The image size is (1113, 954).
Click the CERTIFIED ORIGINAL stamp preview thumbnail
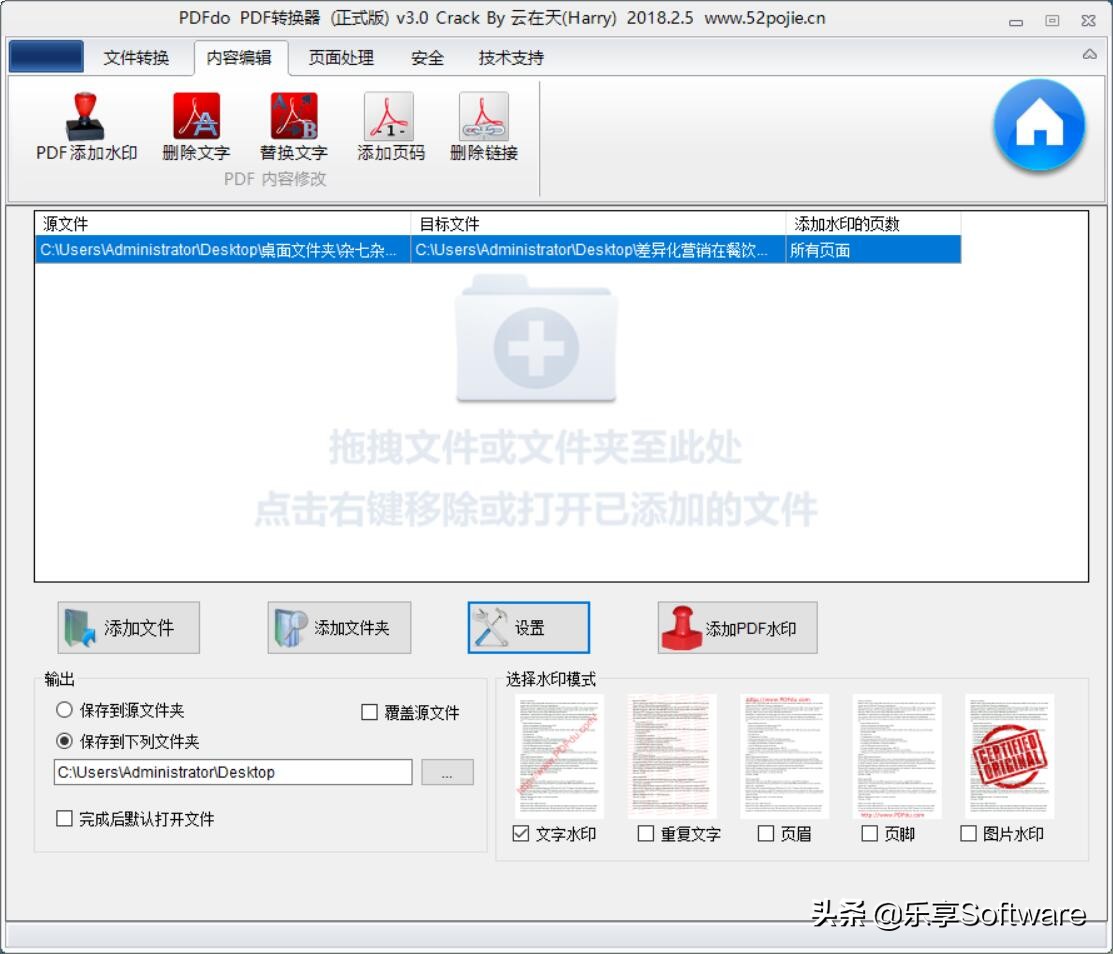[x=1007, y=755]
